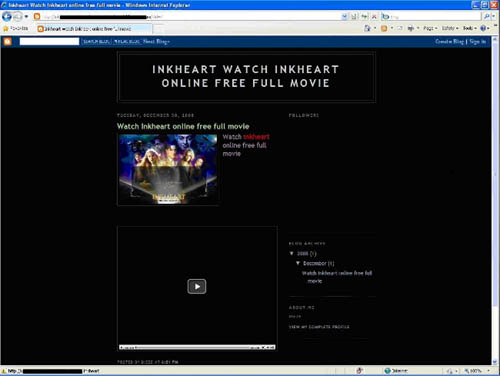The height and width of the screenshot is (376, 500).
Task: Click the 100% zoom level button
Action: pos(473,371)
